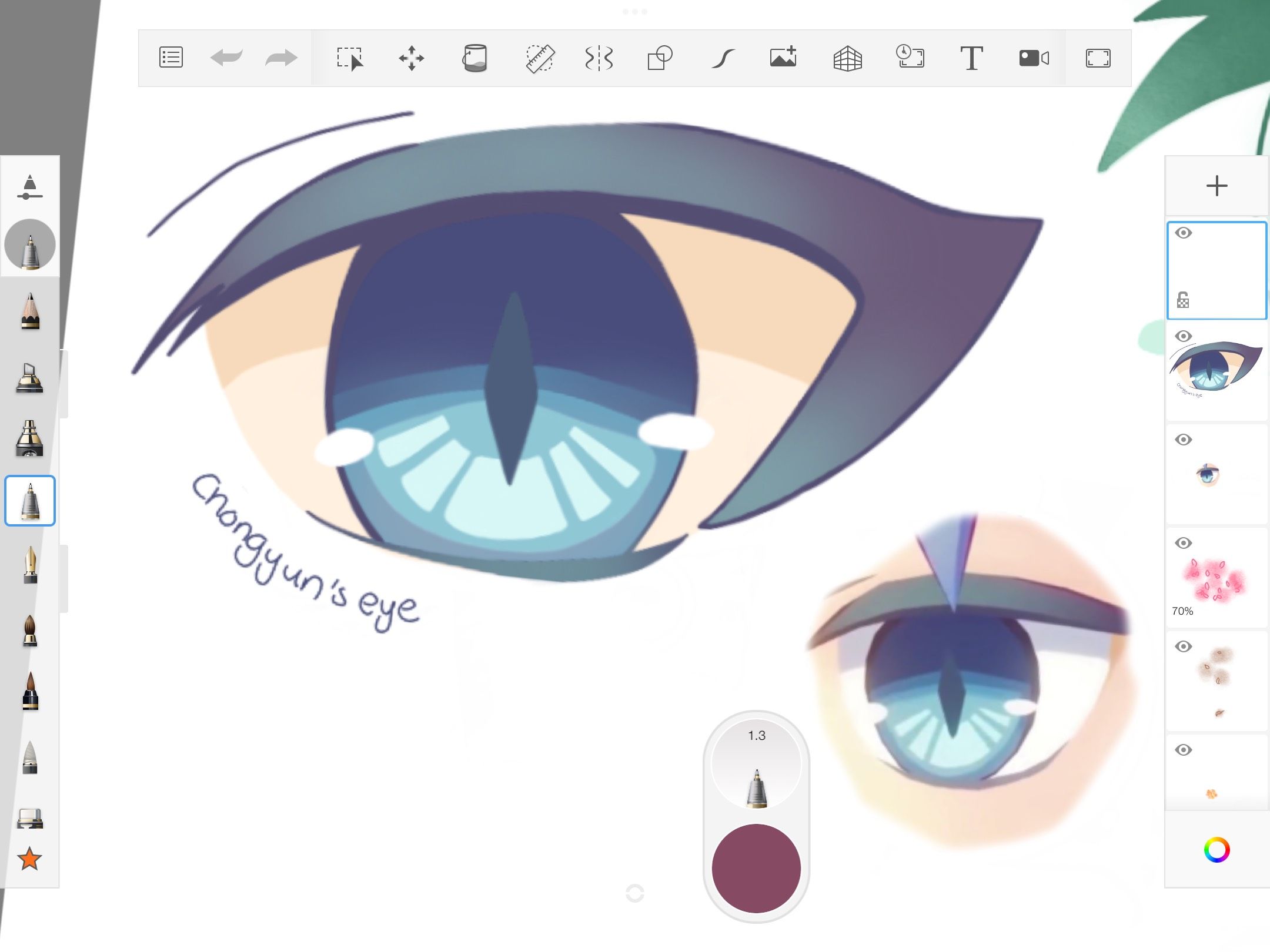Select the Predictive Stroke curve tool
Image resolution: width=1270 pixels, height=952 pixels.
(x=723, y=58)
